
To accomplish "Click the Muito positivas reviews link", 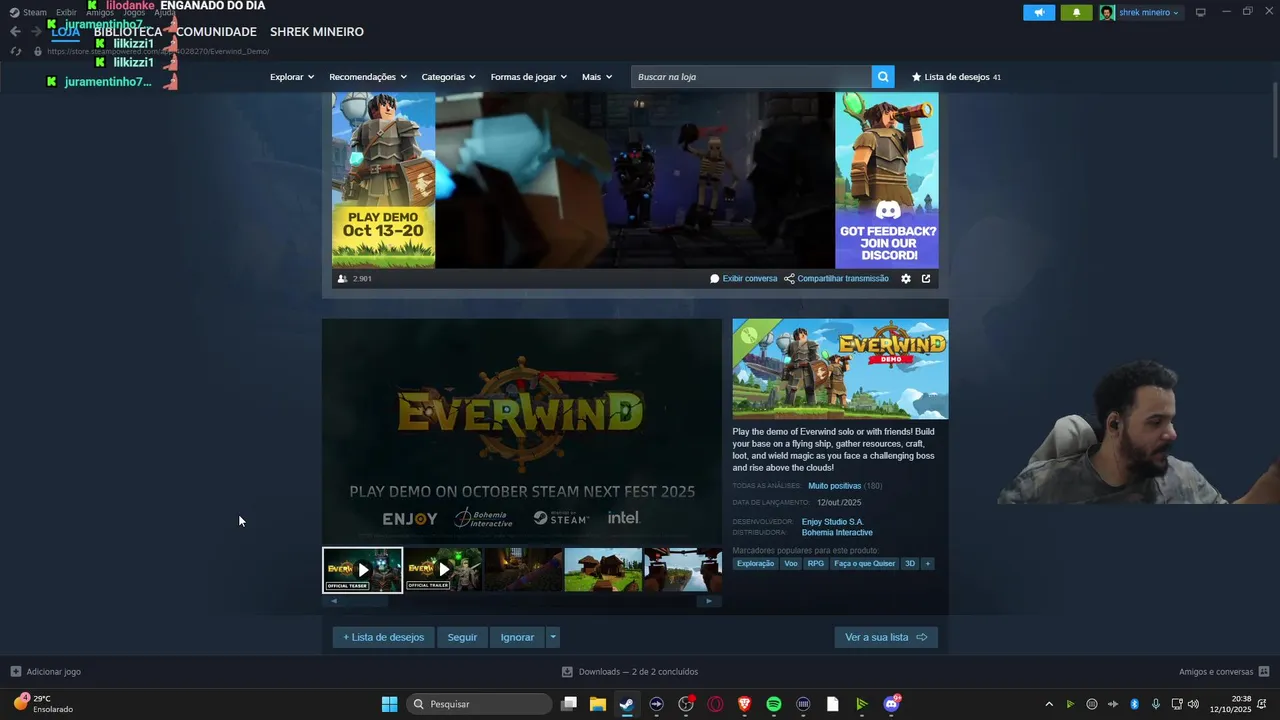I will 834,486.
